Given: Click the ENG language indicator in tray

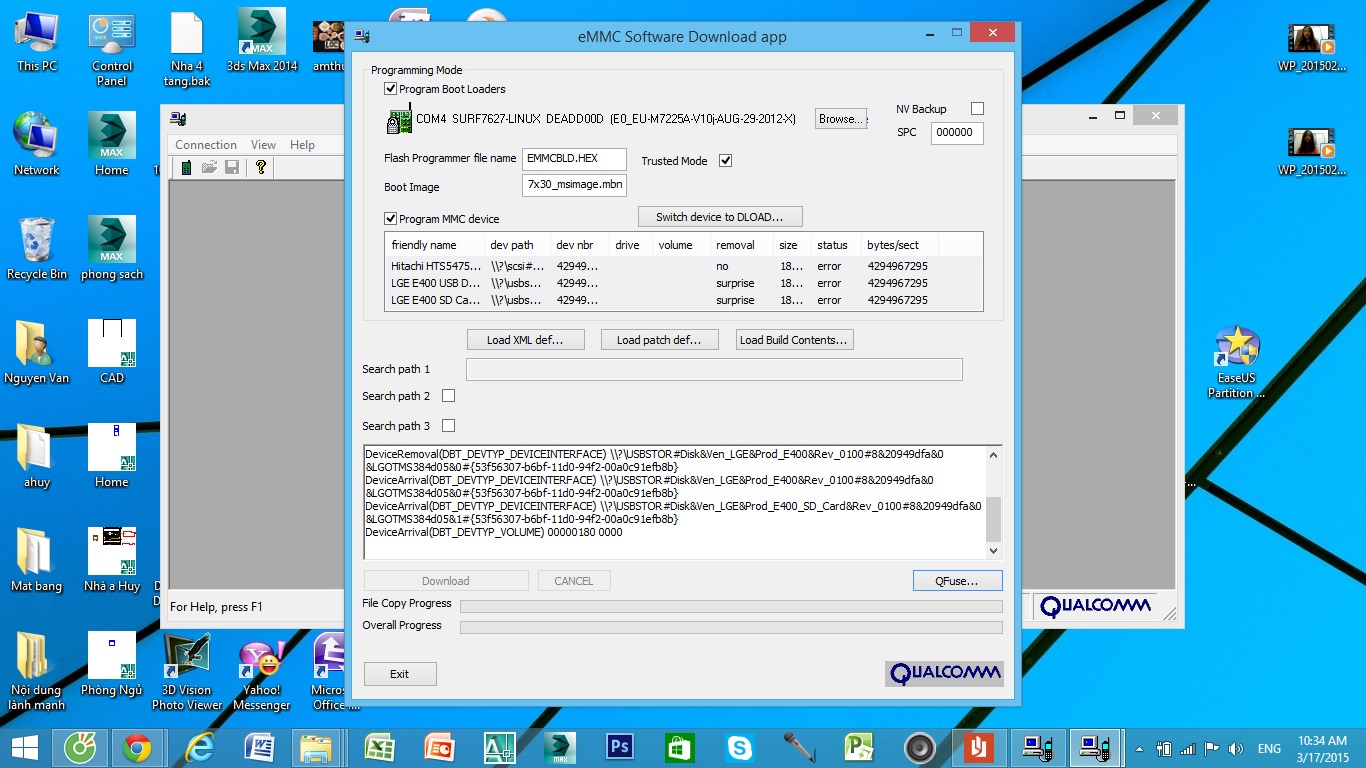Looking at the screenshot, I should (1269, 748).
